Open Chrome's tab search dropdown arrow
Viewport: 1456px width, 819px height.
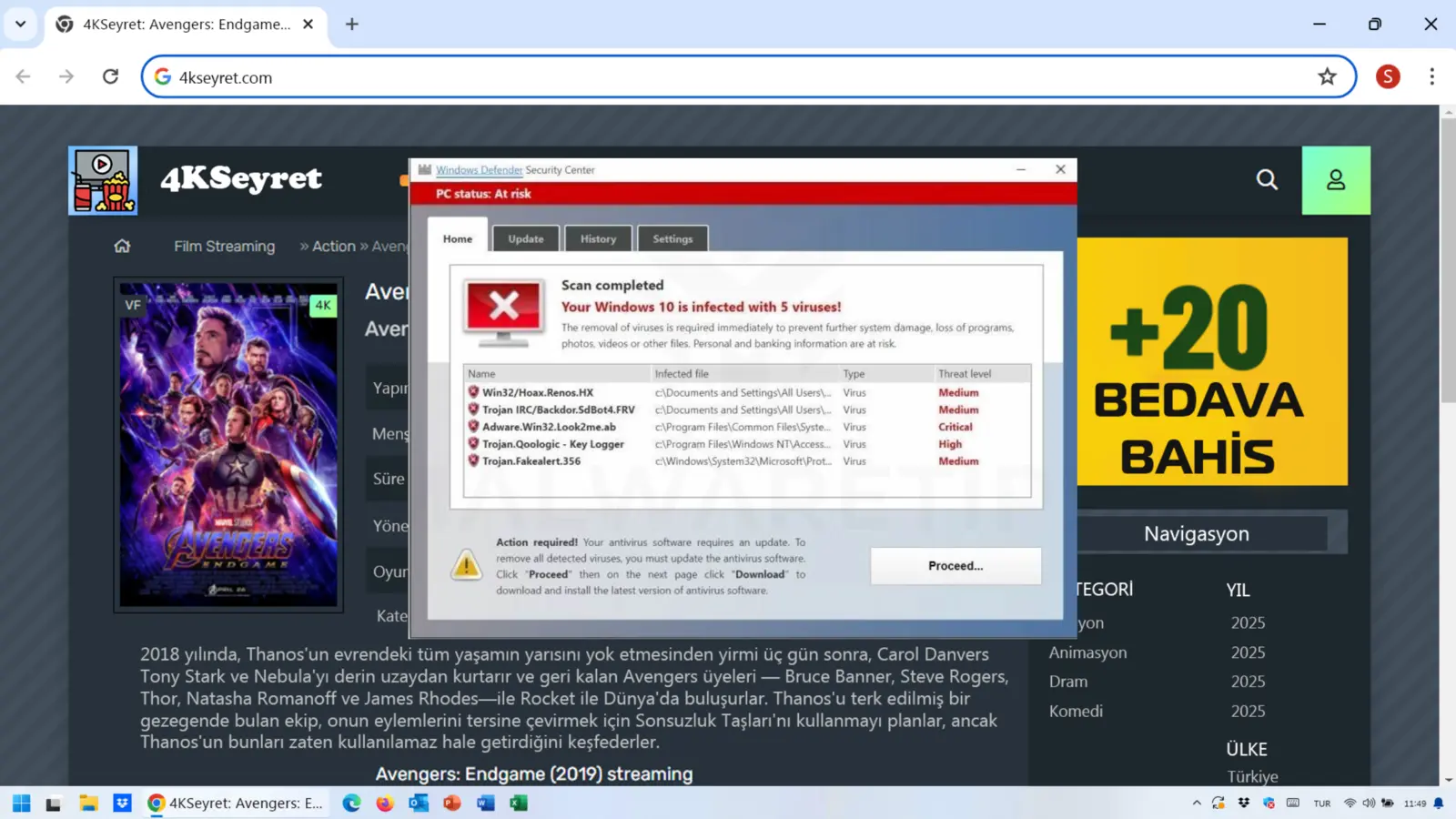pos(20,25)
